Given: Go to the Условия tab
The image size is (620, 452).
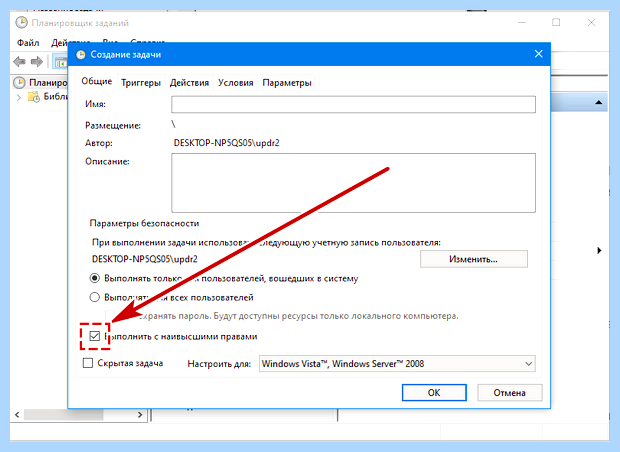Looking at the screenshot, I should click(235, 83).
